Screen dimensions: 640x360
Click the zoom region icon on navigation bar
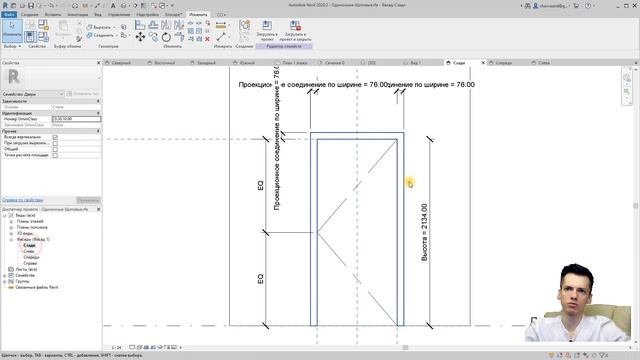(x=627, y=92)
